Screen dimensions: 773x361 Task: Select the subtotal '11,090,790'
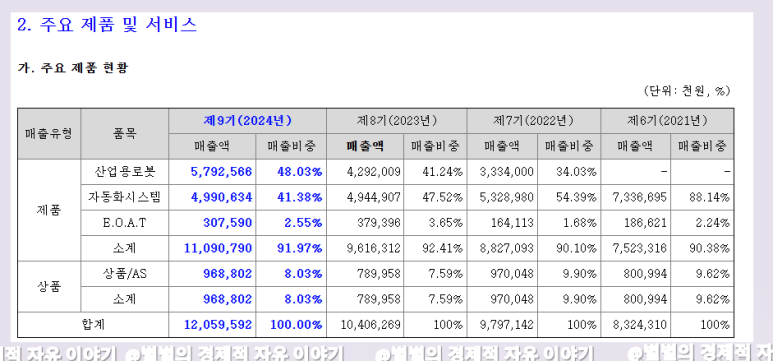point(218,248)
